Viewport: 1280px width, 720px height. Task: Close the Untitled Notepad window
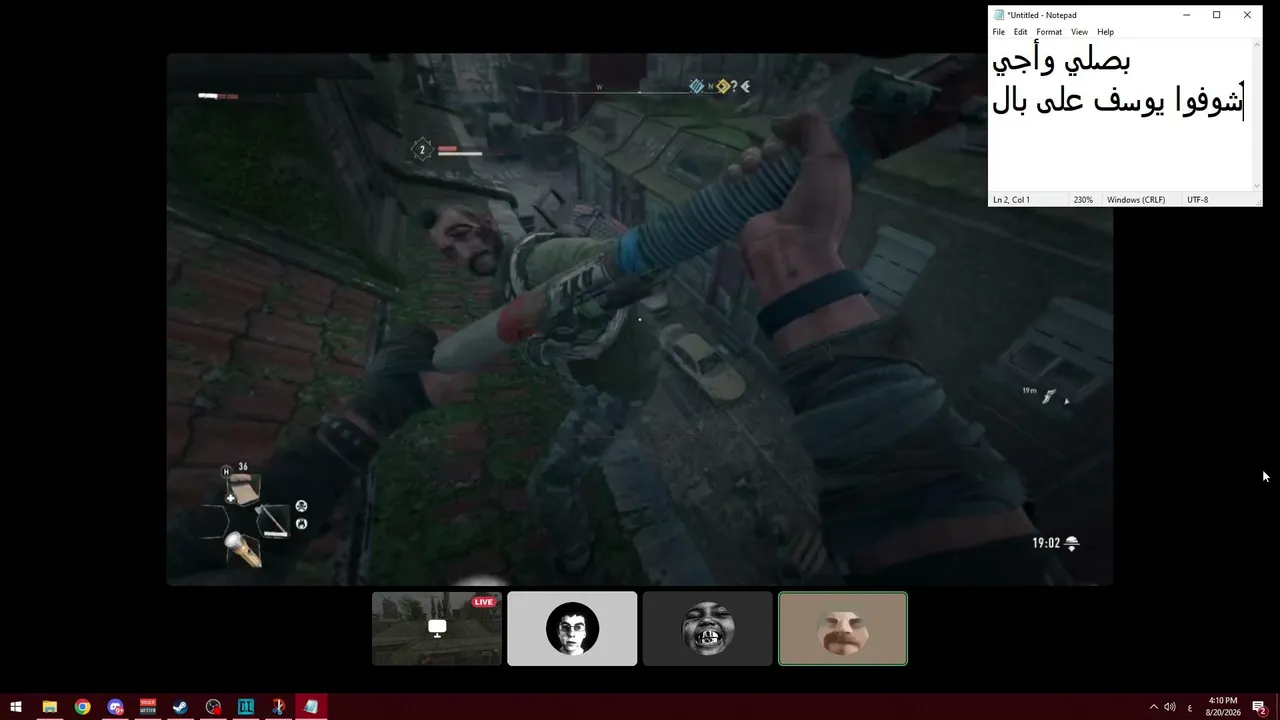point(1247,15)
